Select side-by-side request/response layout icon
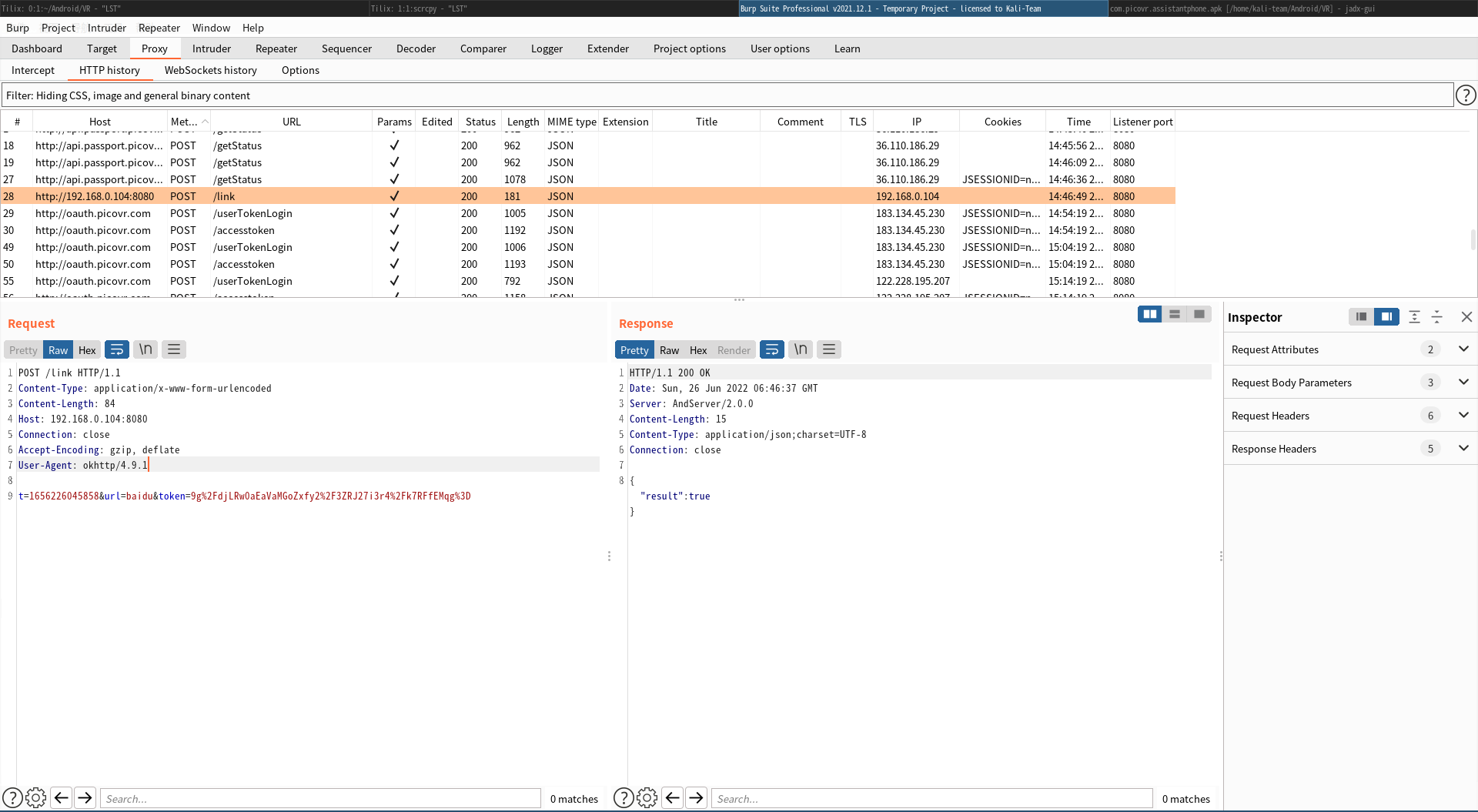Image resolution: width=1478 pixels, height=812 pixels. 1150,314
